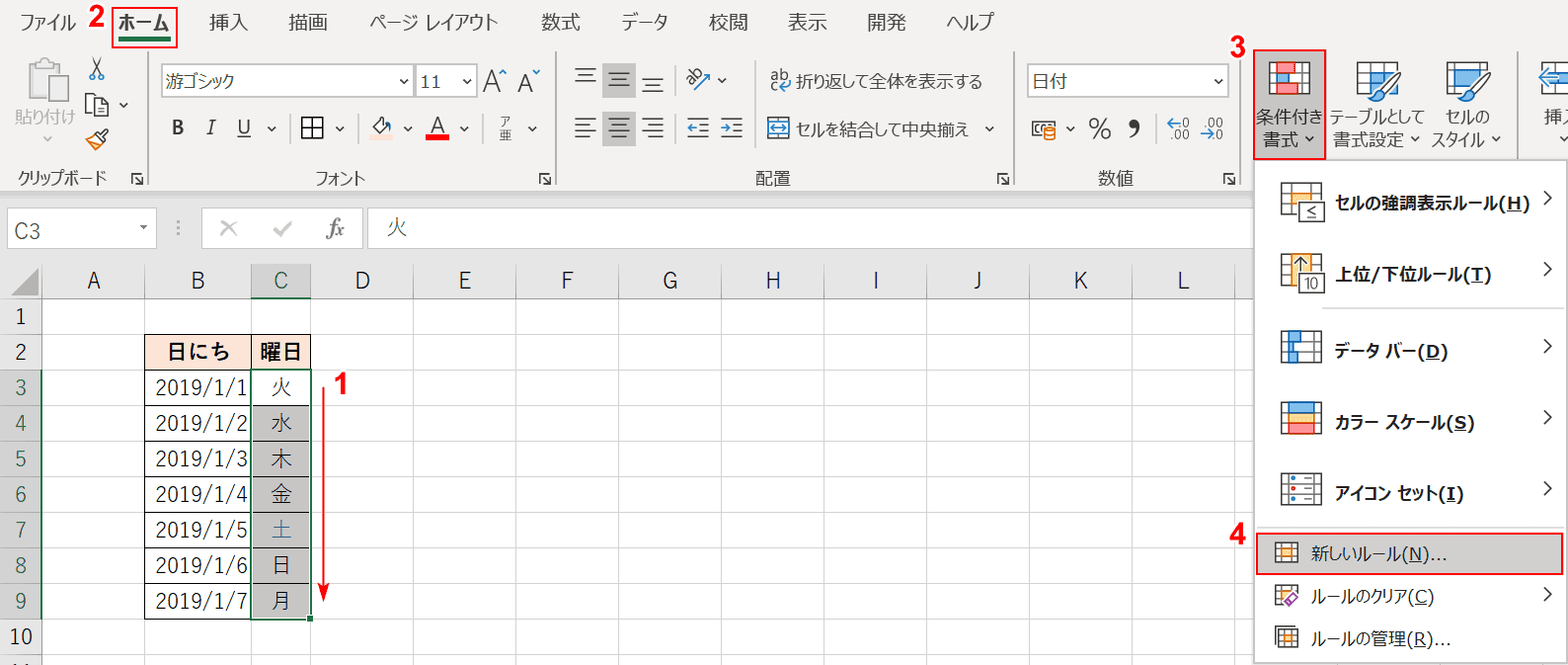Click the Cut scissors icon
This screenshot has width=1568, height=665.
click(x=97, y=69)
